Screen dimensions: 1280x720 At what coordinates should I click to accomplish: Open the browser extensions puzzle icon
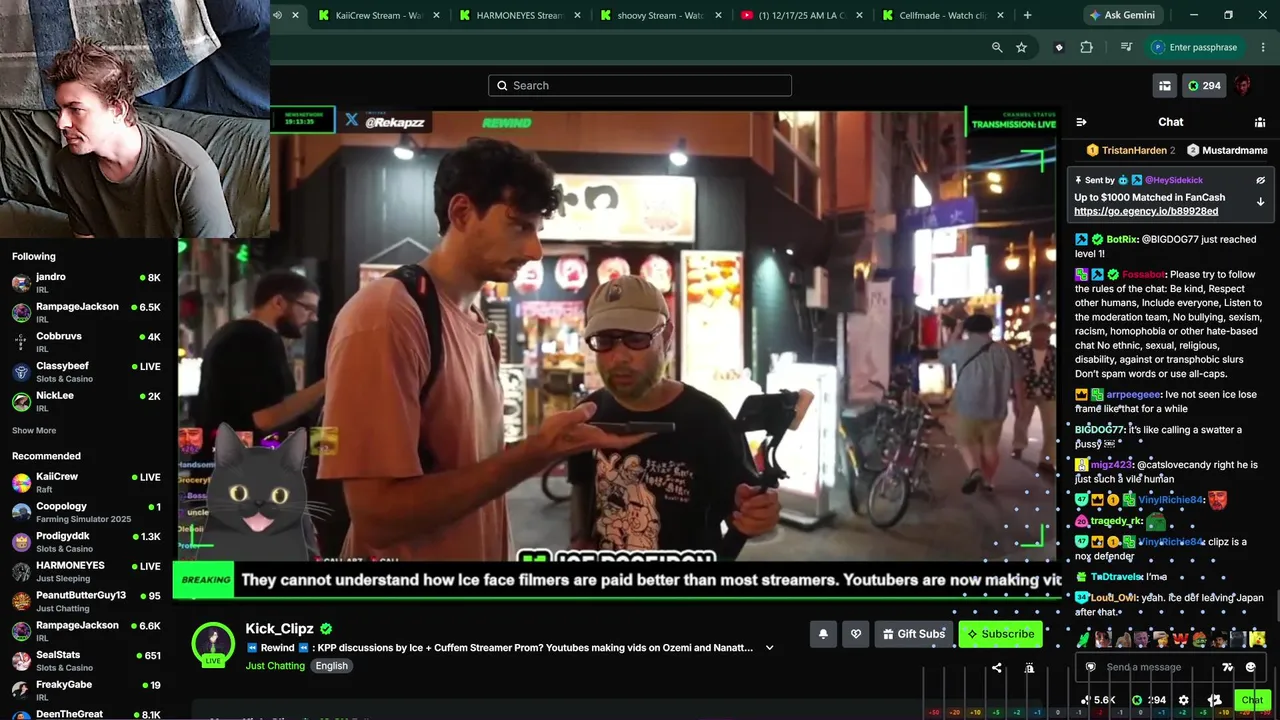[1087, 47]
